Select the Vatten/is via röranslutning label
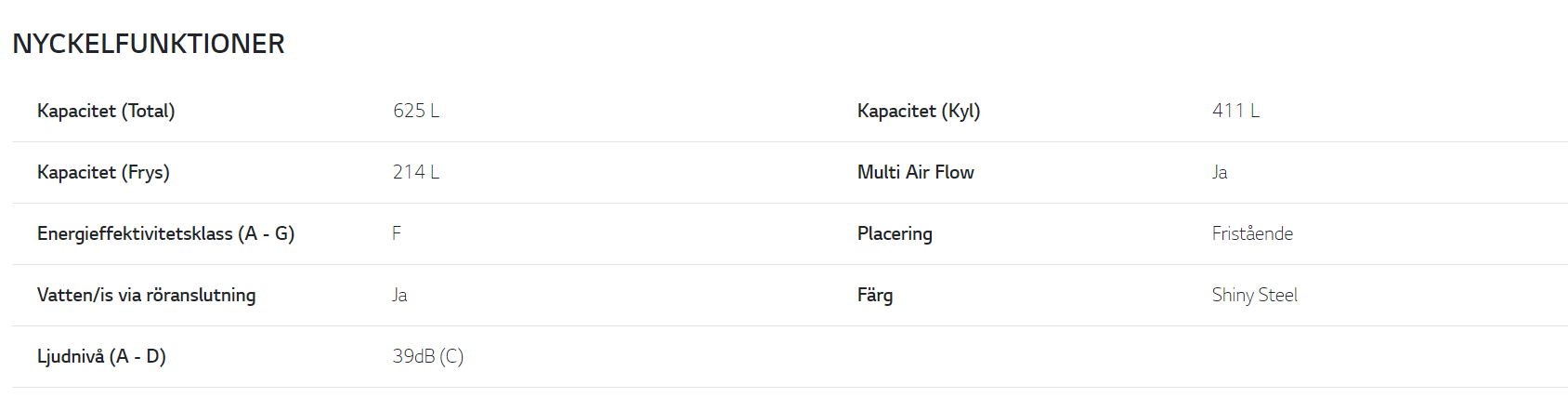The height and width of the screenshot is (411, 1568). pos(146,295)
